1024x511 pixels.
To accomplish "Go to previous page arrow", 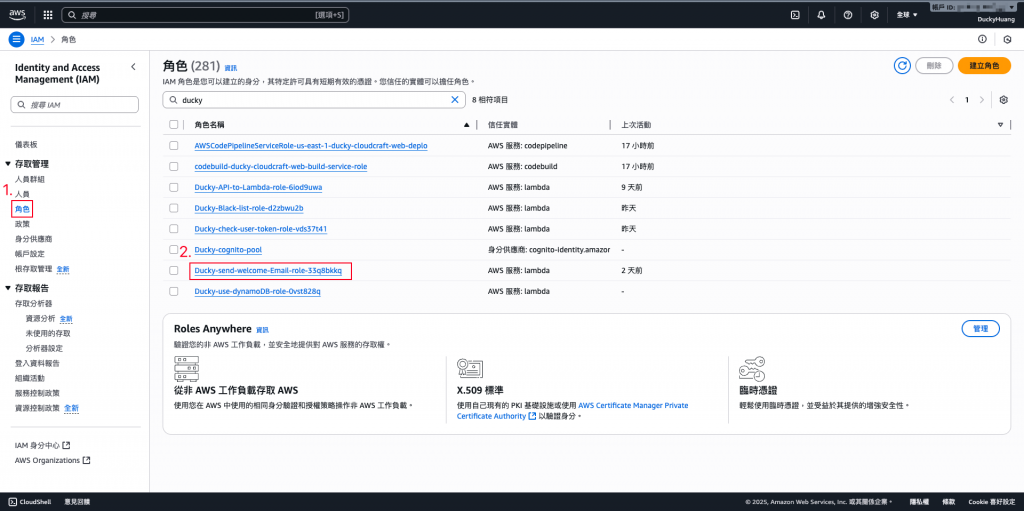I will click(x=952, y=100).
